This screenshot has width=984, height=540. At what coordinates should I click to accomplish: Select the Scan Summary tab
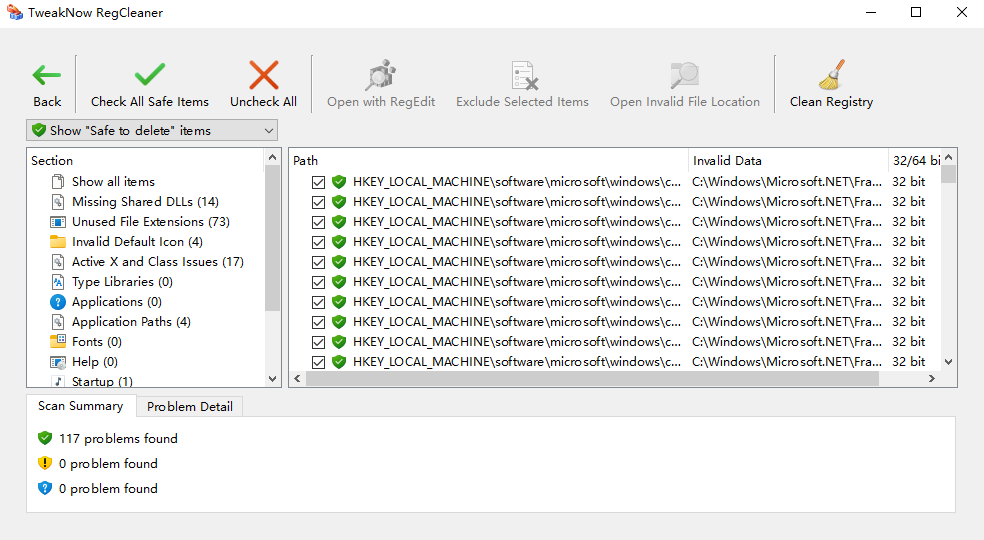coord(80,406)
